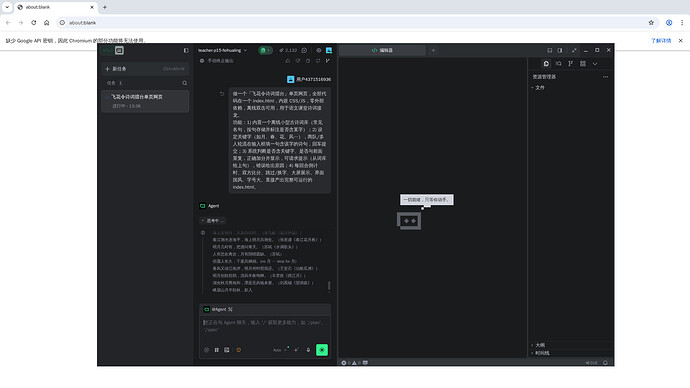
Task: Click thumbs up feedback icon
Action: [288, 61]
